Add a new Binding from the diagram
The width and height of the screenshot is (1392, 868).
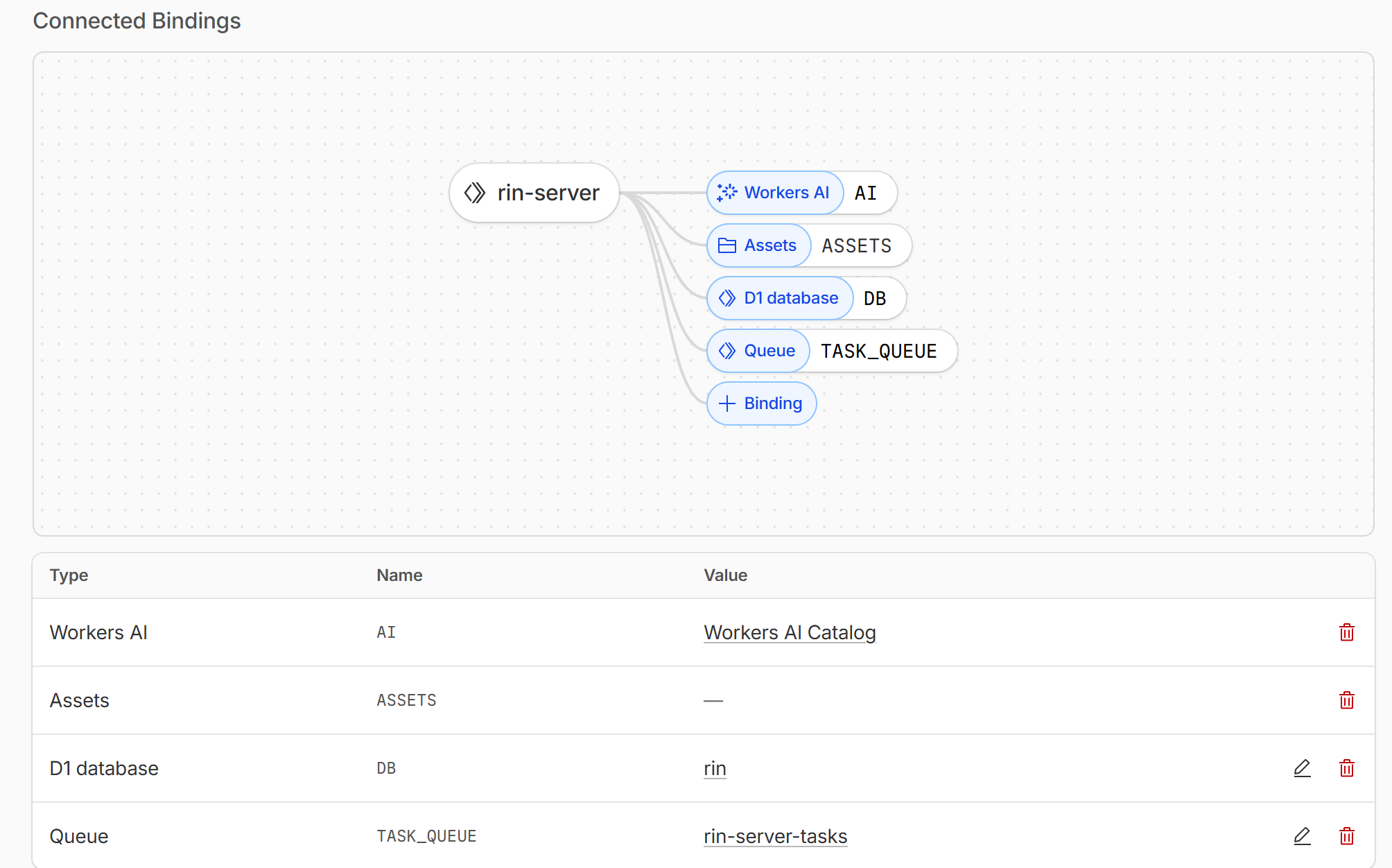(761, 403)
